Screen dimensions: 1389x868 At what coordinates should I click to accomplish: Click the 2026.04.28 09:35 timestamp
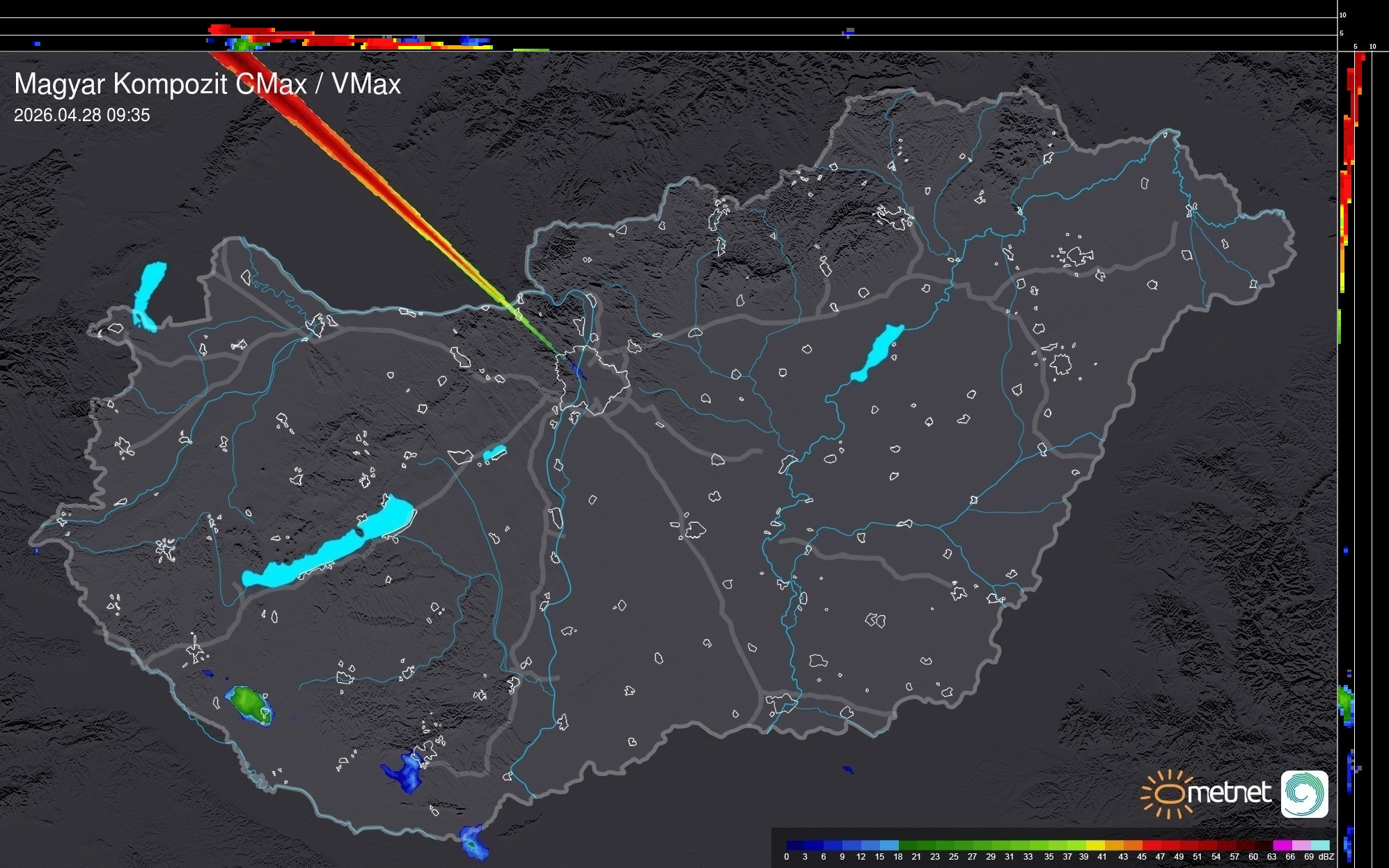coord(81,115)
